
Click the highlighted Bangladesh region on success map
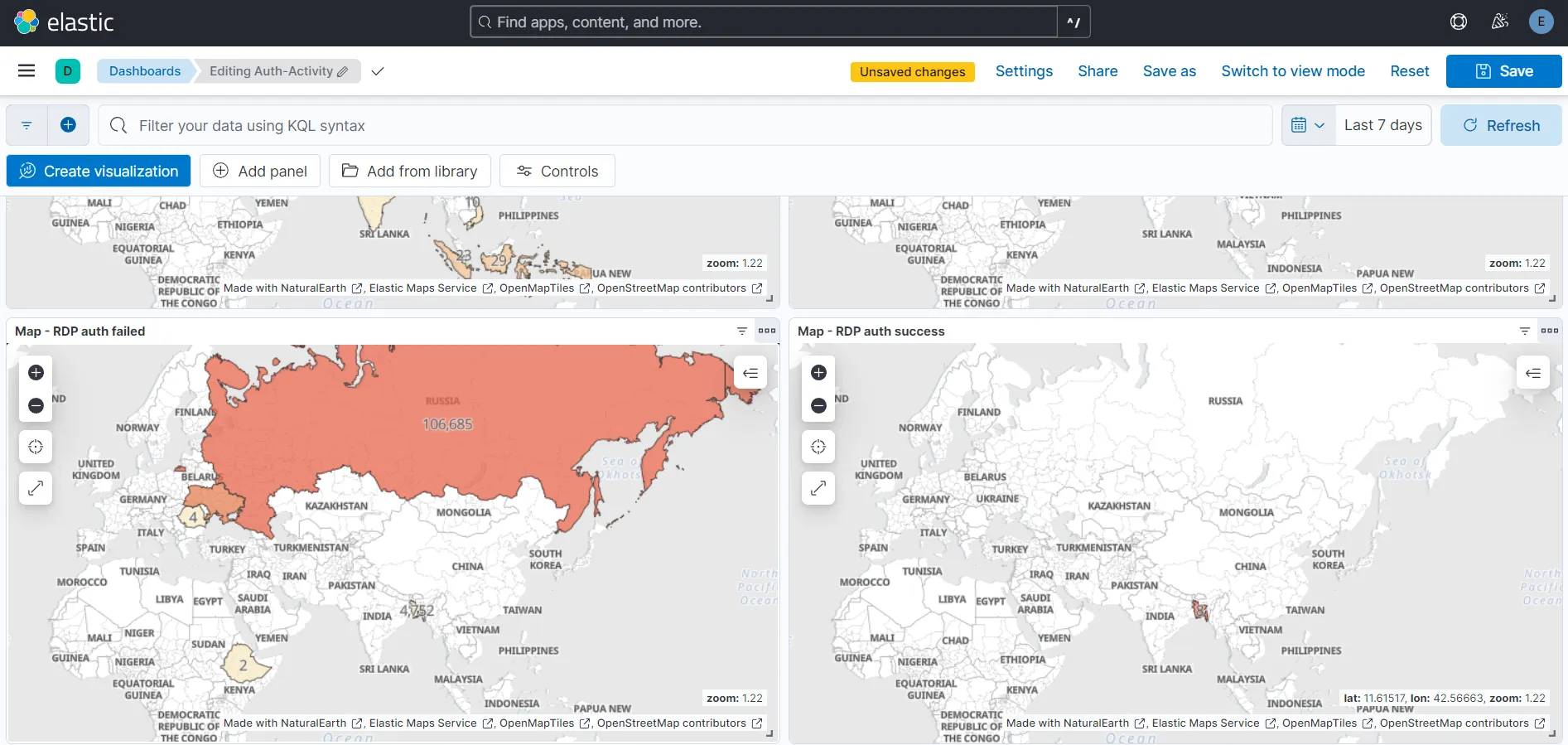pos(1199,611)
